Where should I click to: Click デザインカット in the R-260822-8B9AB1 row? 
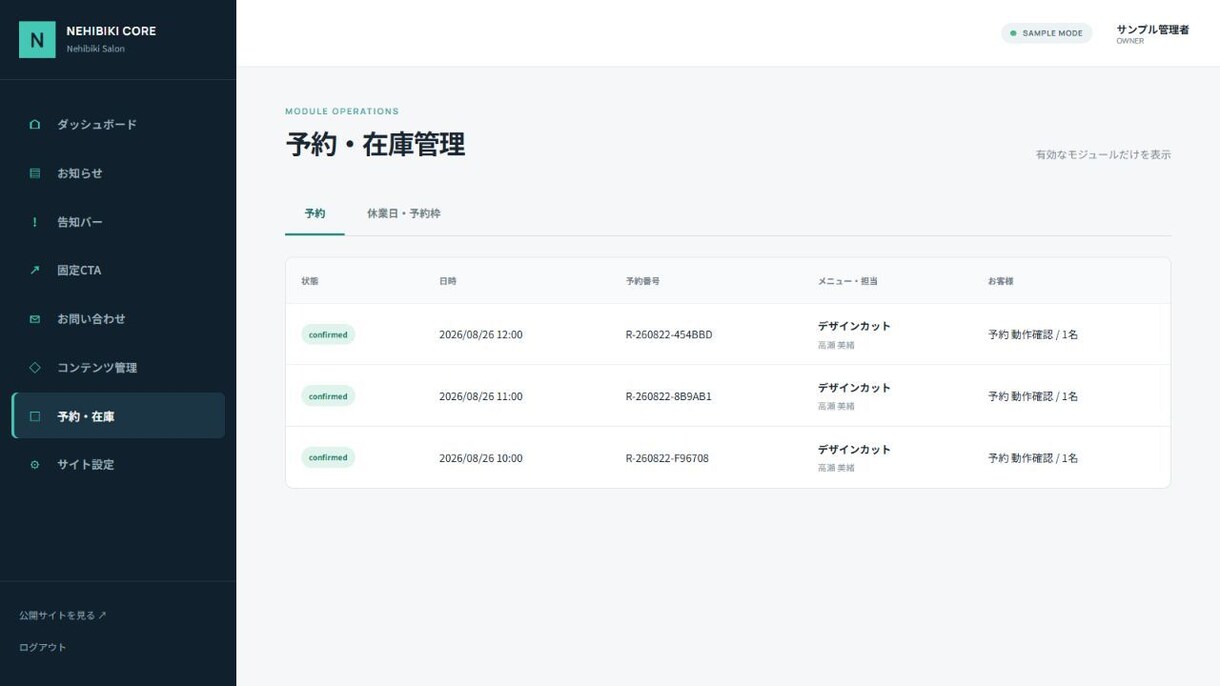coord(854,388)
